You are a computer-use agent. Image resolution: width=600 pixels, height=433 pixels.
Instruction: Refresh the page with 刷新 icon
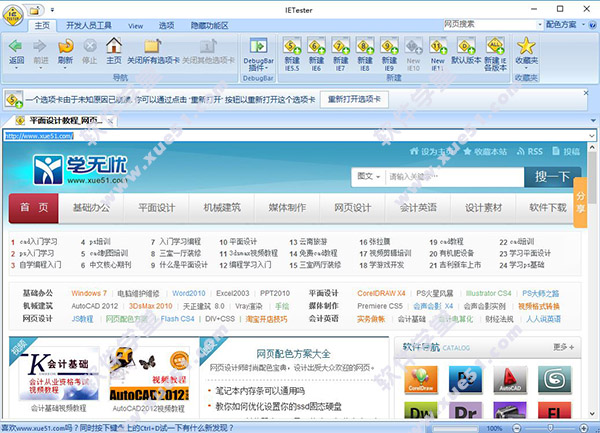(65, 46)
